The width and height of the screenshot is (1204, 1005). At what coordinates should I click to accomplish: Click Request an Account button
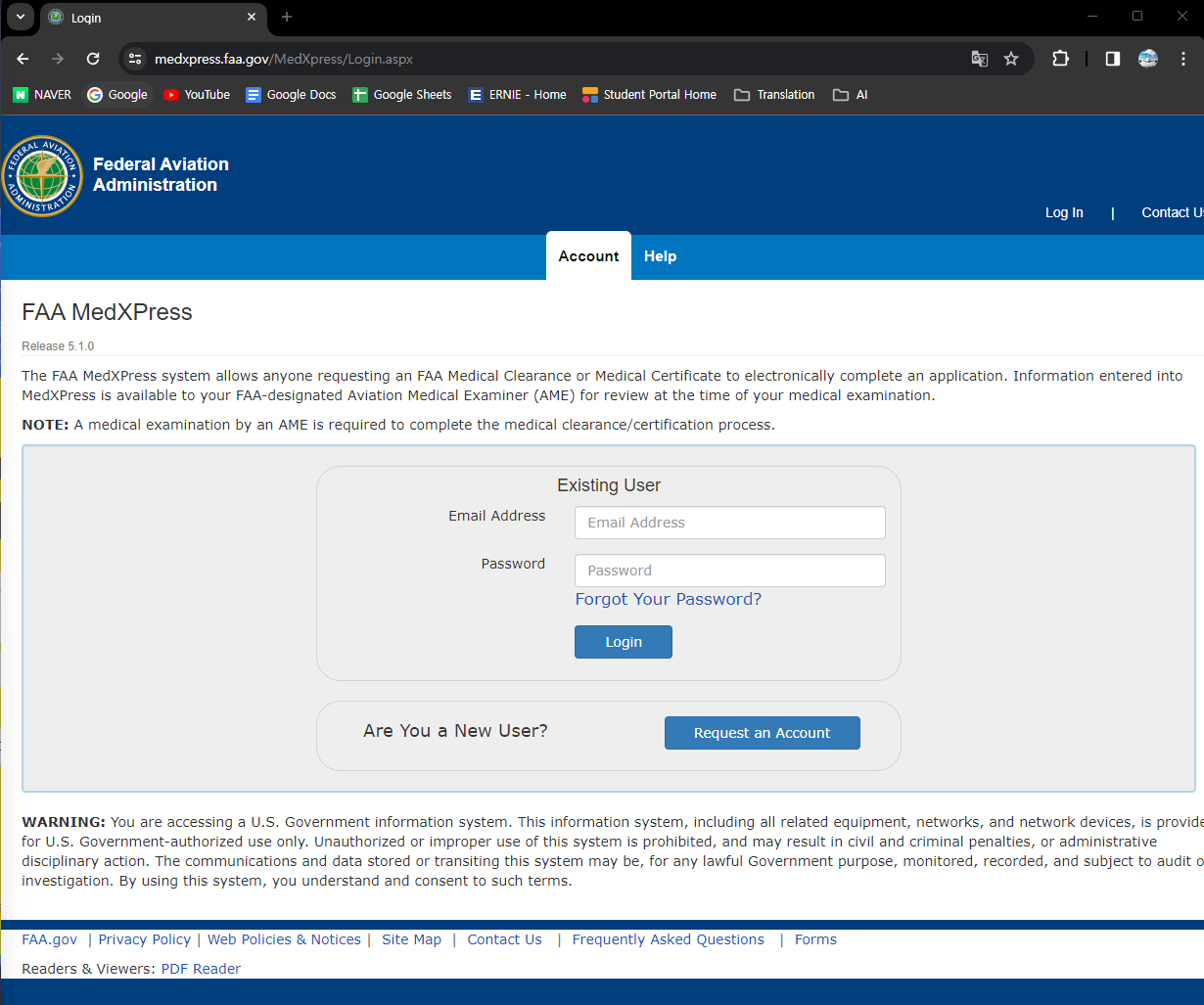763,733
